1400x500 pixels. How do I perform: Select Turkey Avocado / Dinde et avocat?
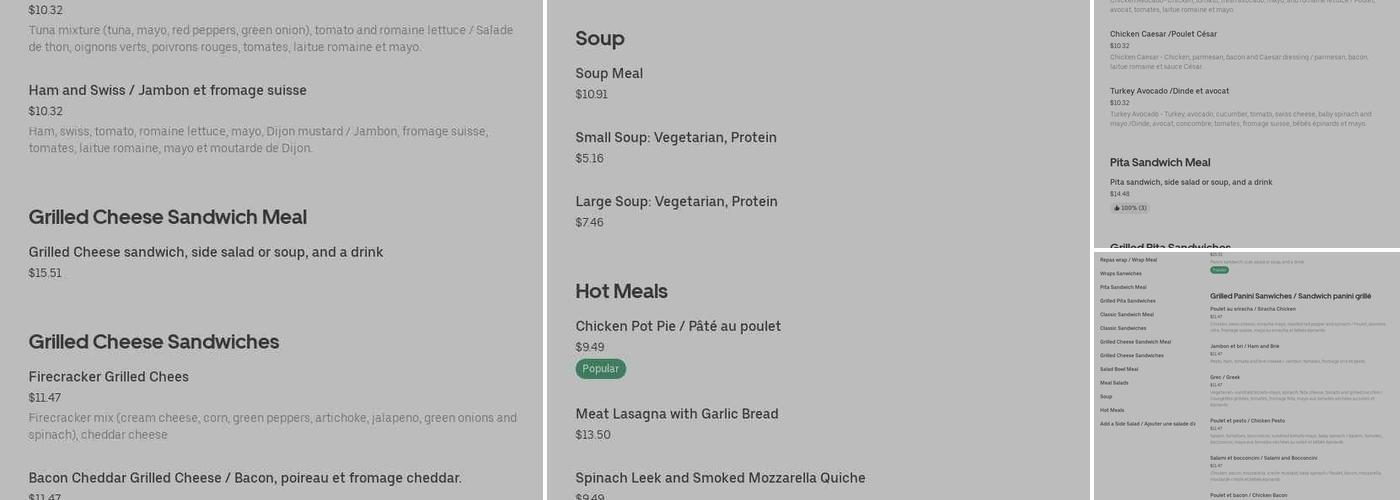(x=1155, y=91)
